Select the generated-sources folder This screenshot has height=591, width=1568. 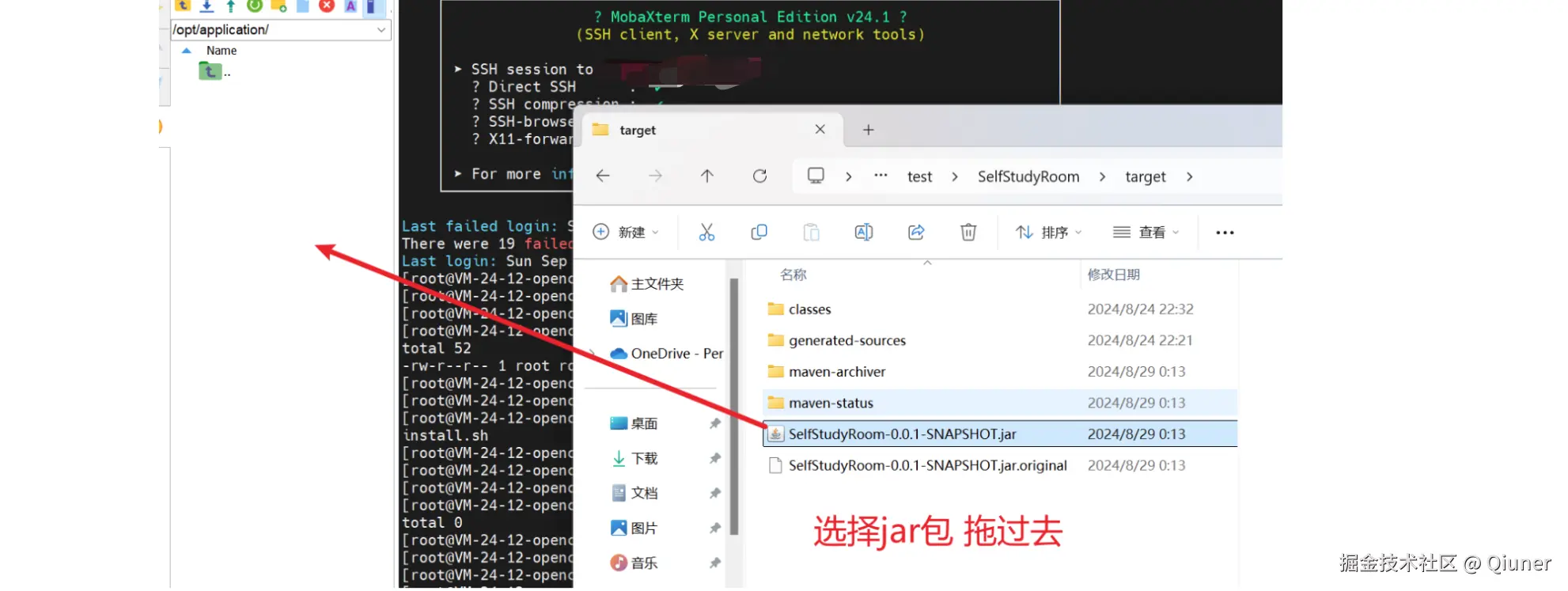click(x=1000, y=340)
